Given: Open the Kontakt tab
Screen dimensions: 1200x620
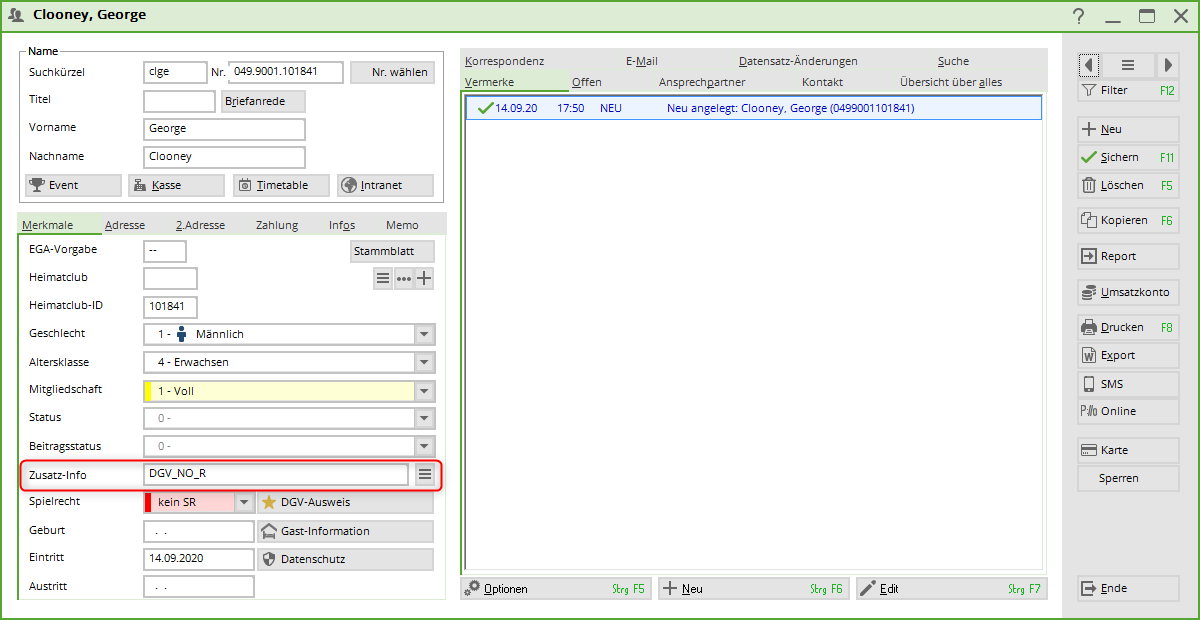Looking at the screenshot, I should pos(822,82).
